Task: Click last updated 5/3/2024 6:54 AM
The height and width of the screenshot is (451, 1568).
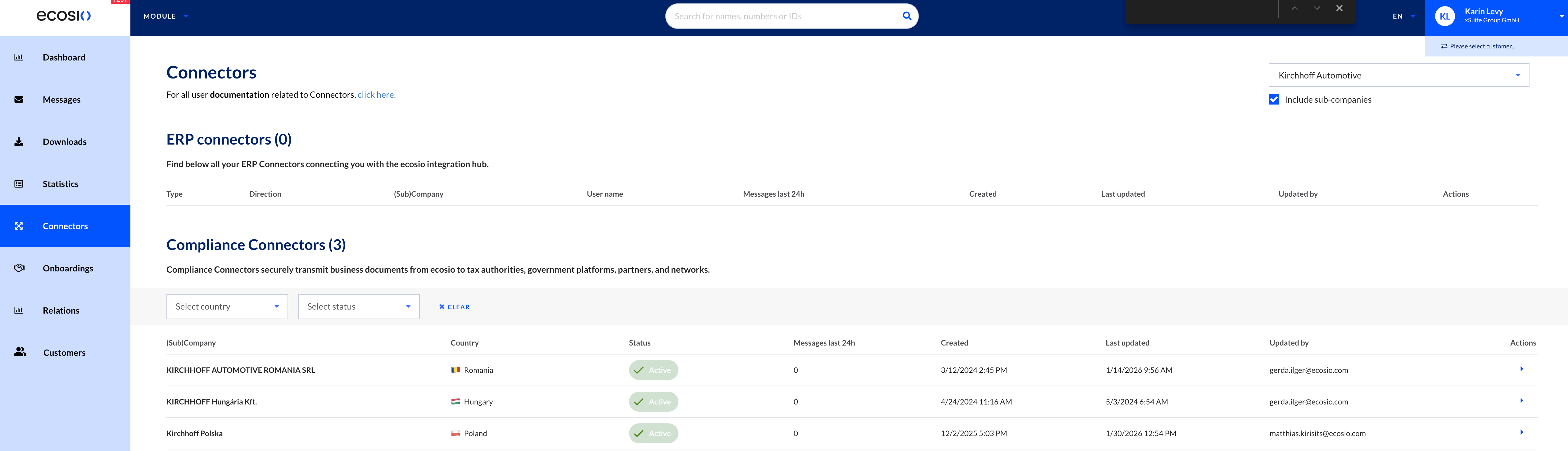Action: [1136, 402]
